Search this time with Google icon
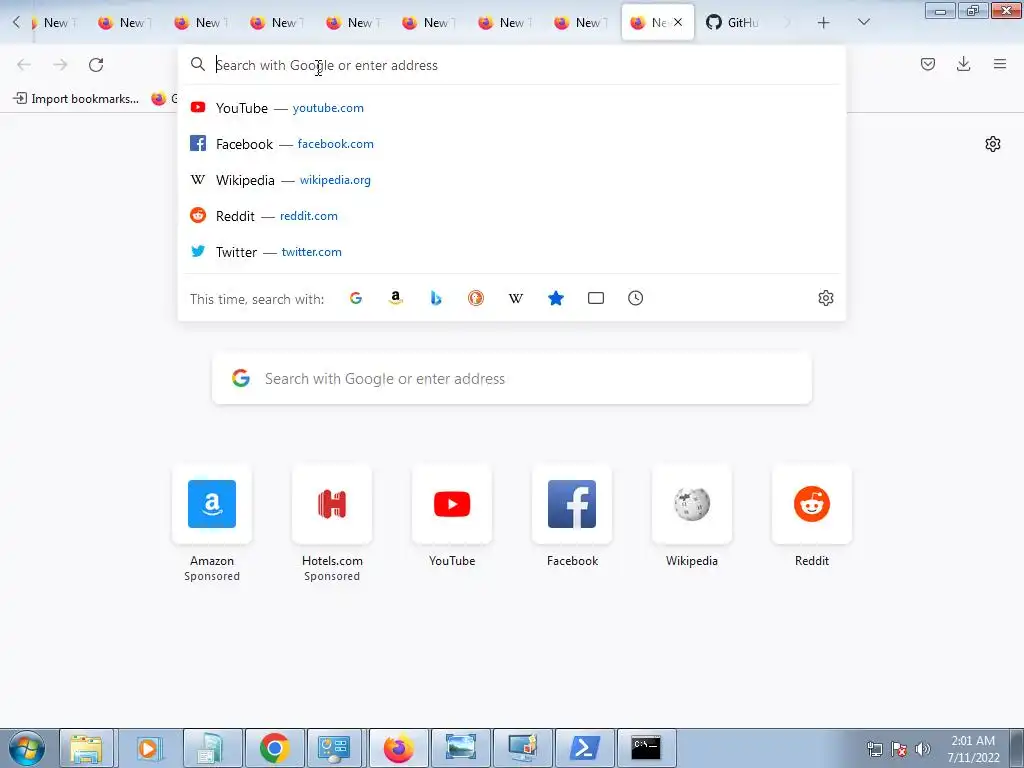1024x768 pixels. click(356, 298)
